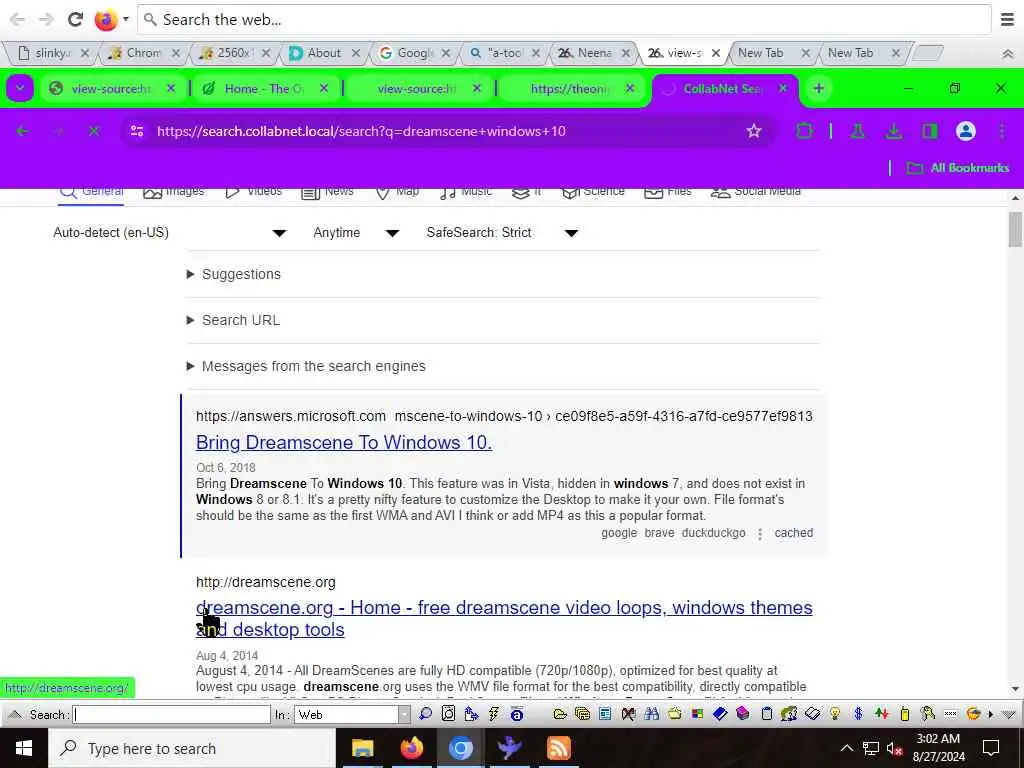Click the Firefox logo icon beside reload
Viewport: 1024px width, 768px height.
coord(105,20)
